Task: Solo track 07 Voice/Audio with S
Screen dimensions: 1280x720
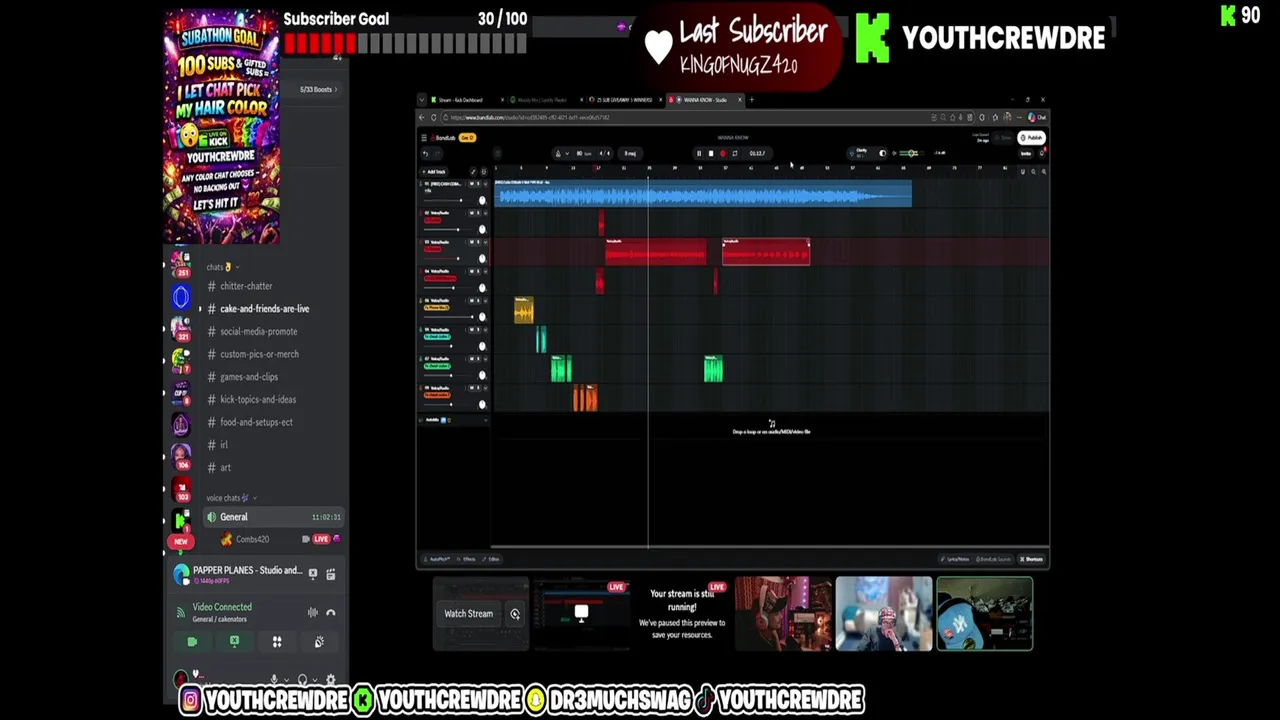Action: (478, 358)
